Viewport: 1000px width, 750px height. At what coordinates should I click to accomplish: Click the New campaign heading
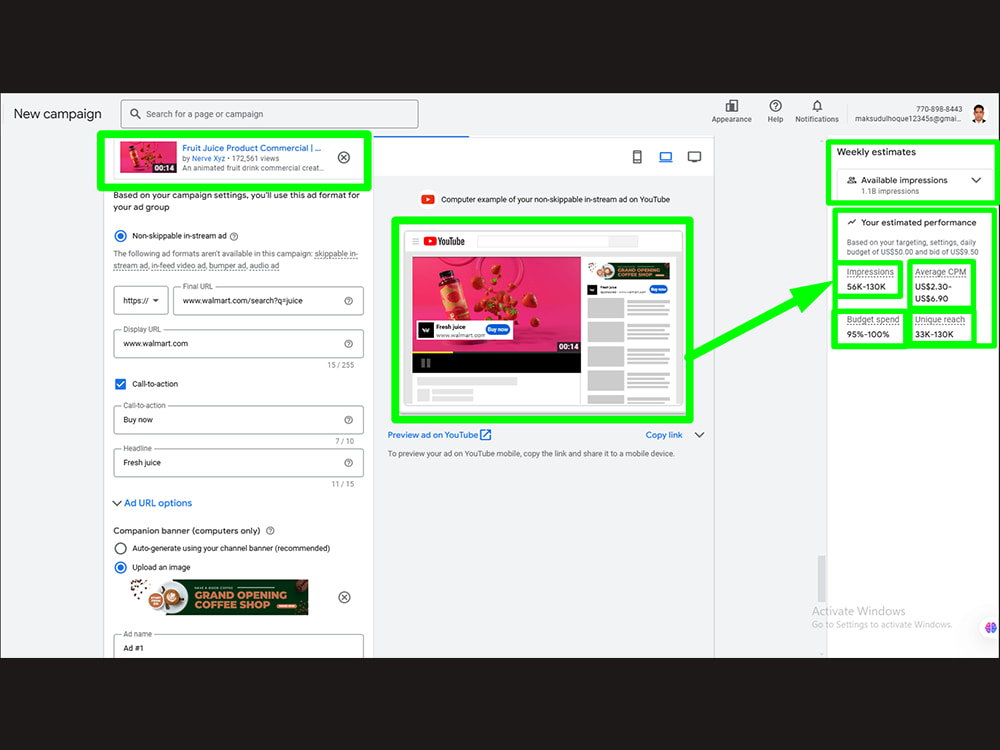pyautogui.click(x=57, y=114)
